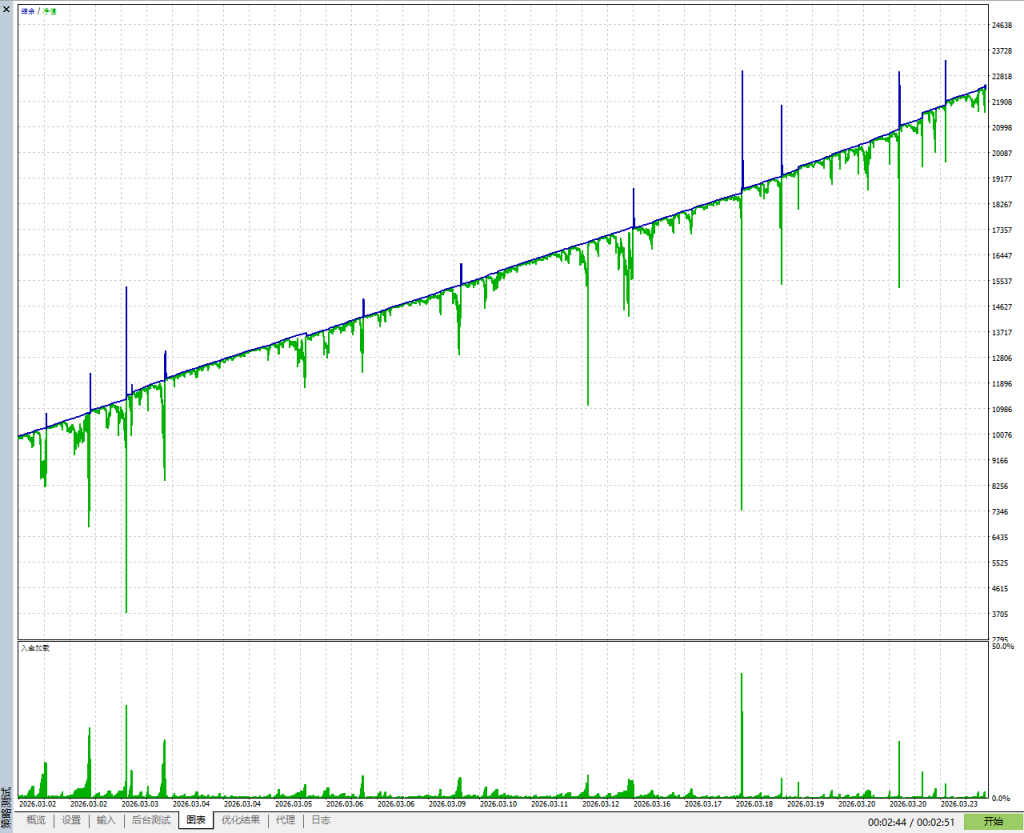This screenshot has height=833, width=1024.
Task: Click the tallest deposit load spike on 2026.03.18
Action: click(741, 734)
